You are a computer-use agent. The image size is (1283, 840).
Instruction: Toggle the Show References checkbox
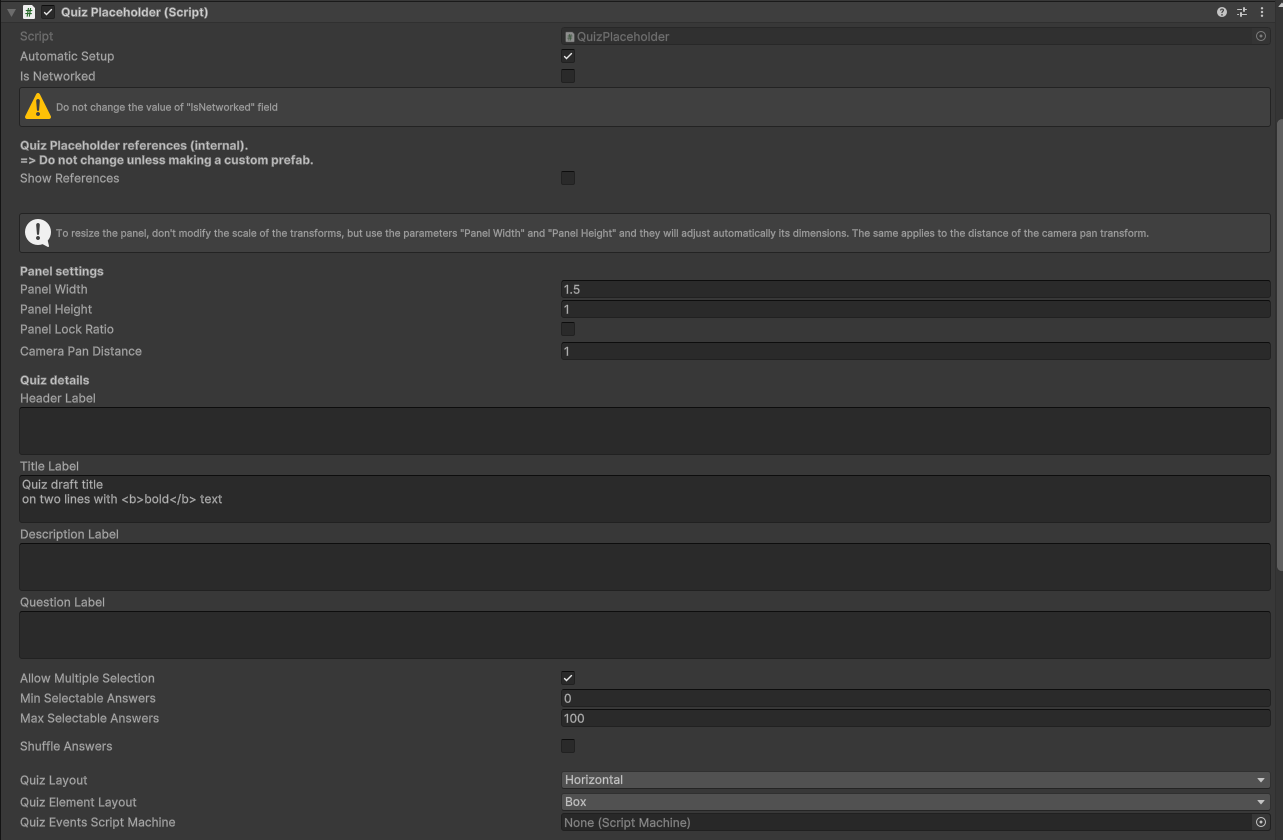[568, 178]
